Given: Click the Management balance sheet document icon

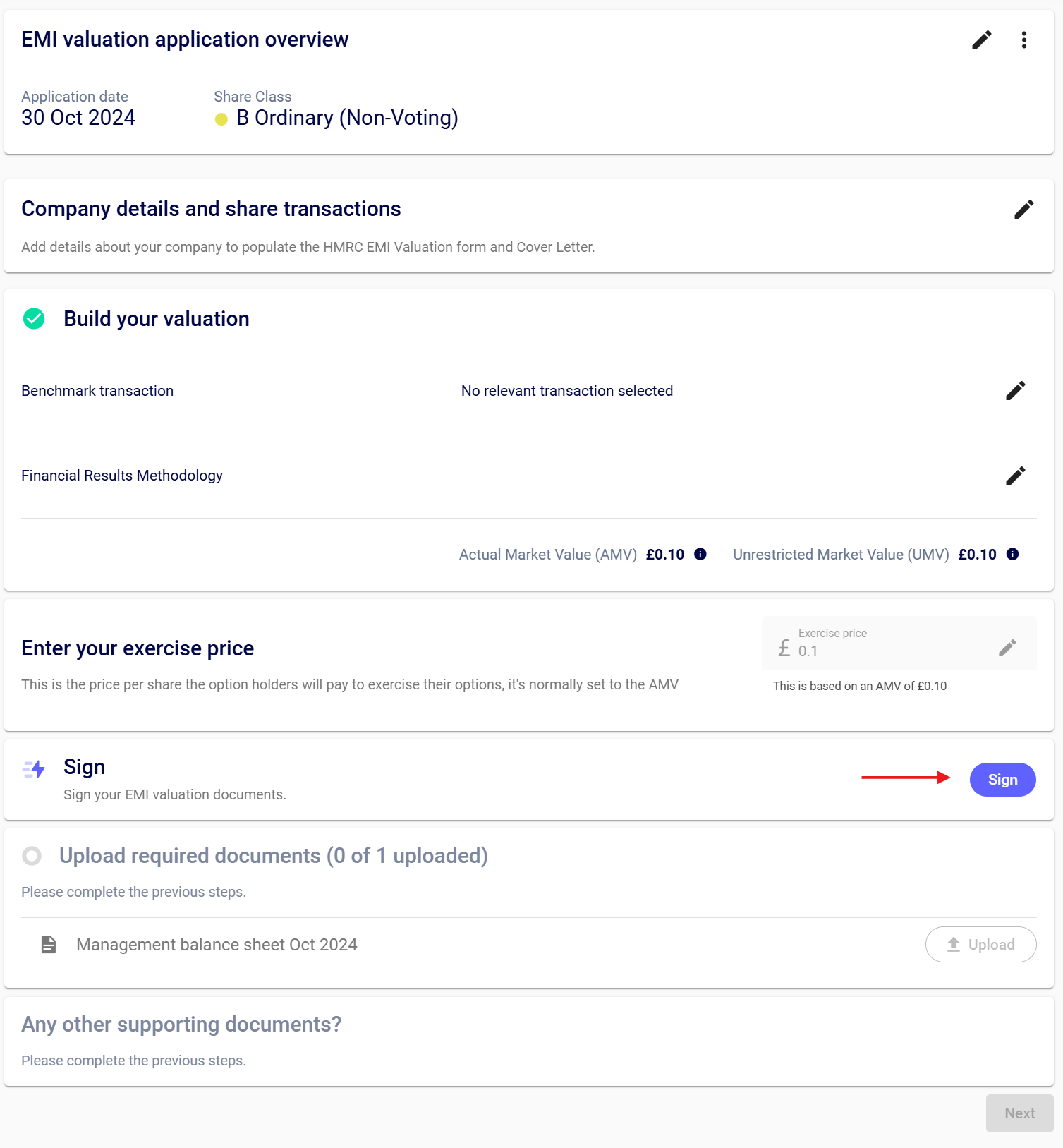Looking at the screenshot, I should tap(49, 945).
